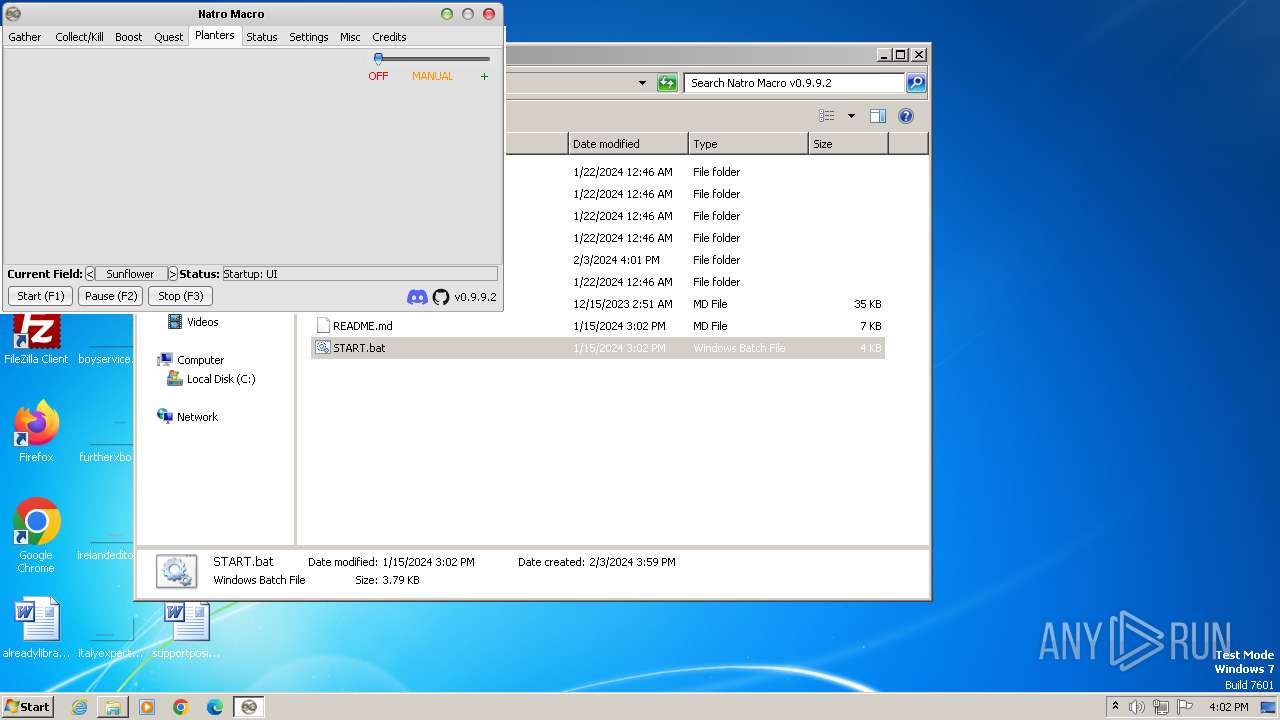Click the Search Natro Macro v0.9.9.2 field
Viewport: 1280px width, 720px height.
pos(795,83)
